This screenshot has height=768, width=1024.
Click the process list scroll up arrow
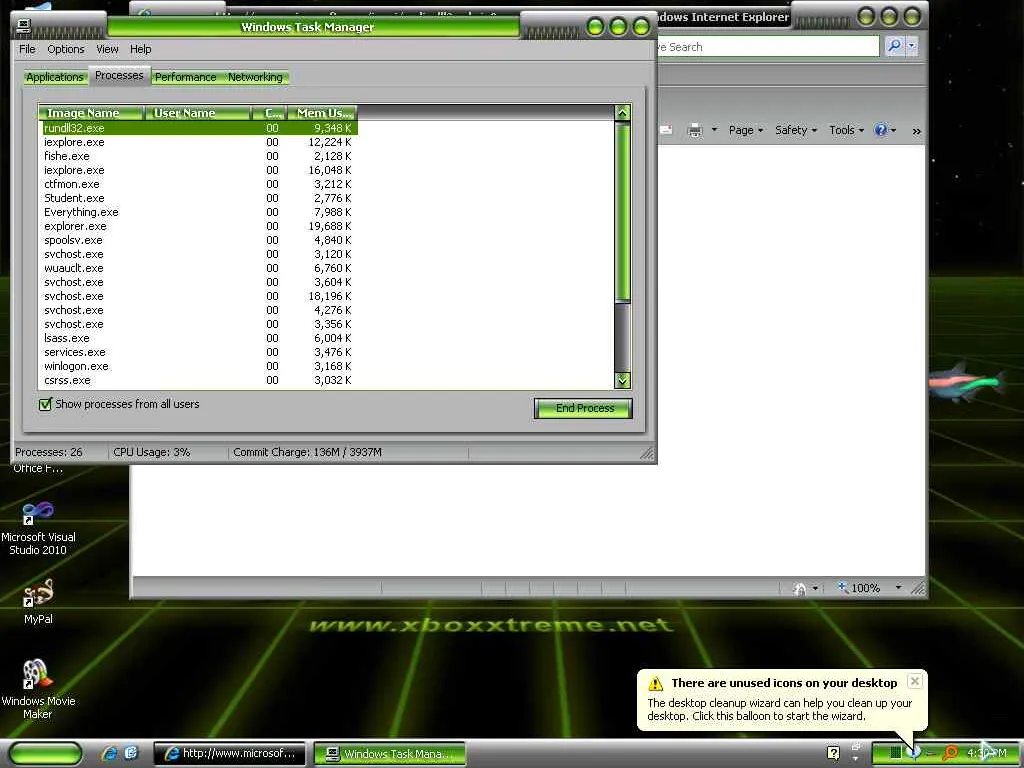pos(622,113)
